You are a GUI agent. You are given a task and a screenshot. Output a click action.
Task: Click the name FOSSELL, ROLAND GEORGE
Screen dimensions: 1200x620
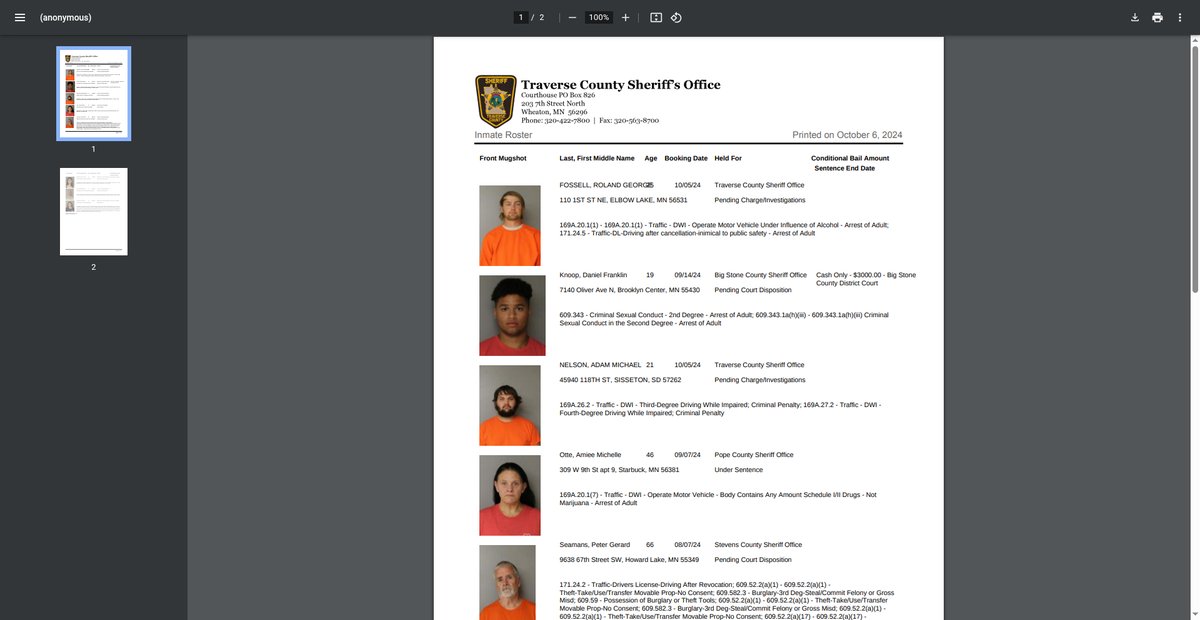click(x=606, y=185)
